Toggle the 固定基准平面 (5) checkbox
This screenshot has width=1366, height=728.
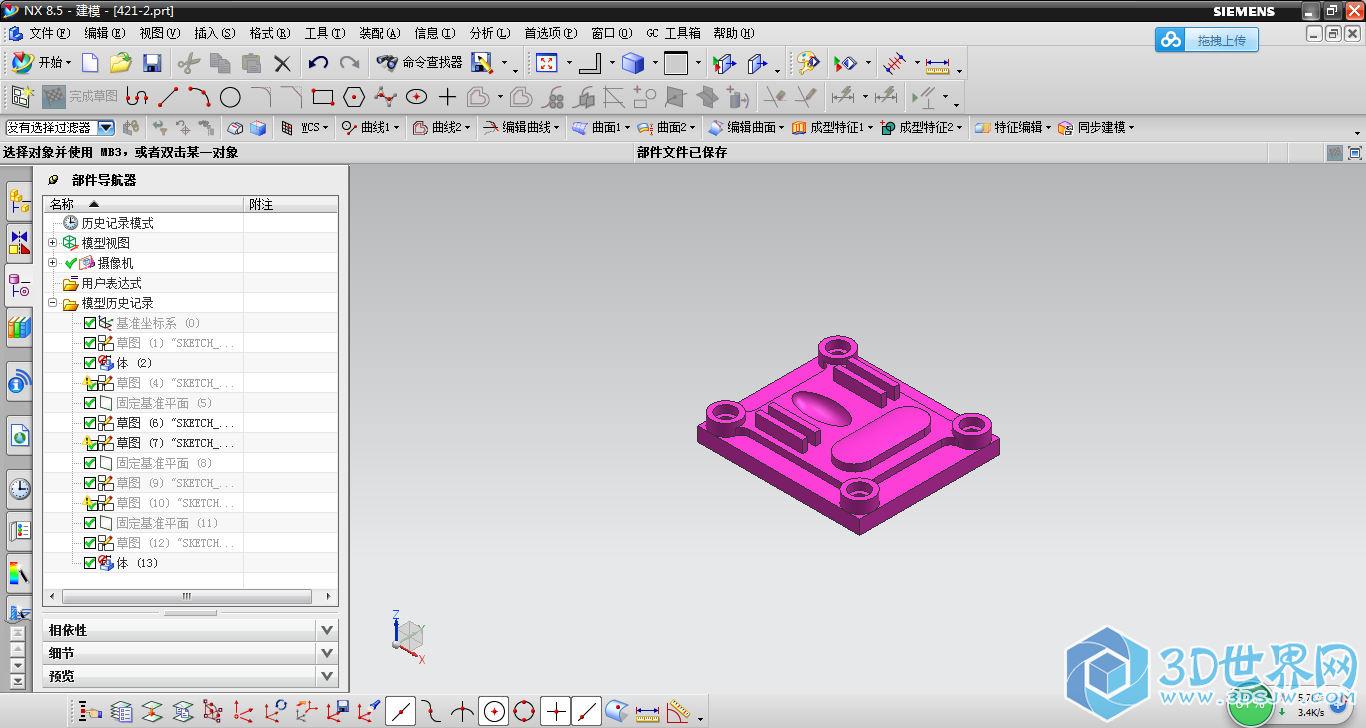click(x=90, y=403)
